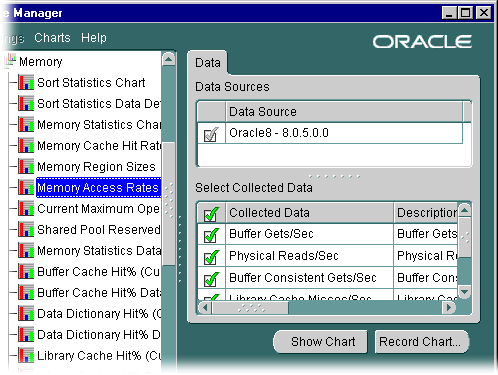Click the Memory Access Rates chart icon
498x375 pixels.
click(x=26, y=187)
